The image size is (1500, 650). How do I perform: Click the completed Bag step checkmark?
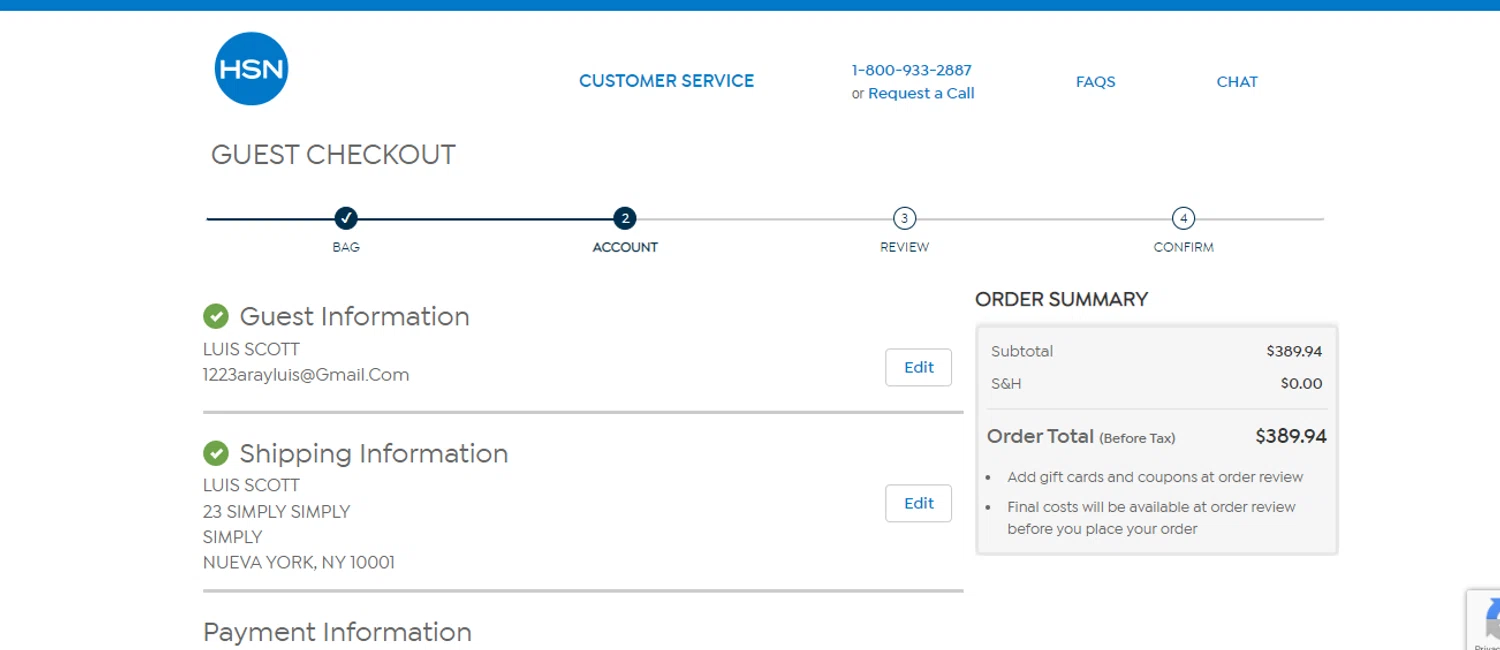pos(346,218)
